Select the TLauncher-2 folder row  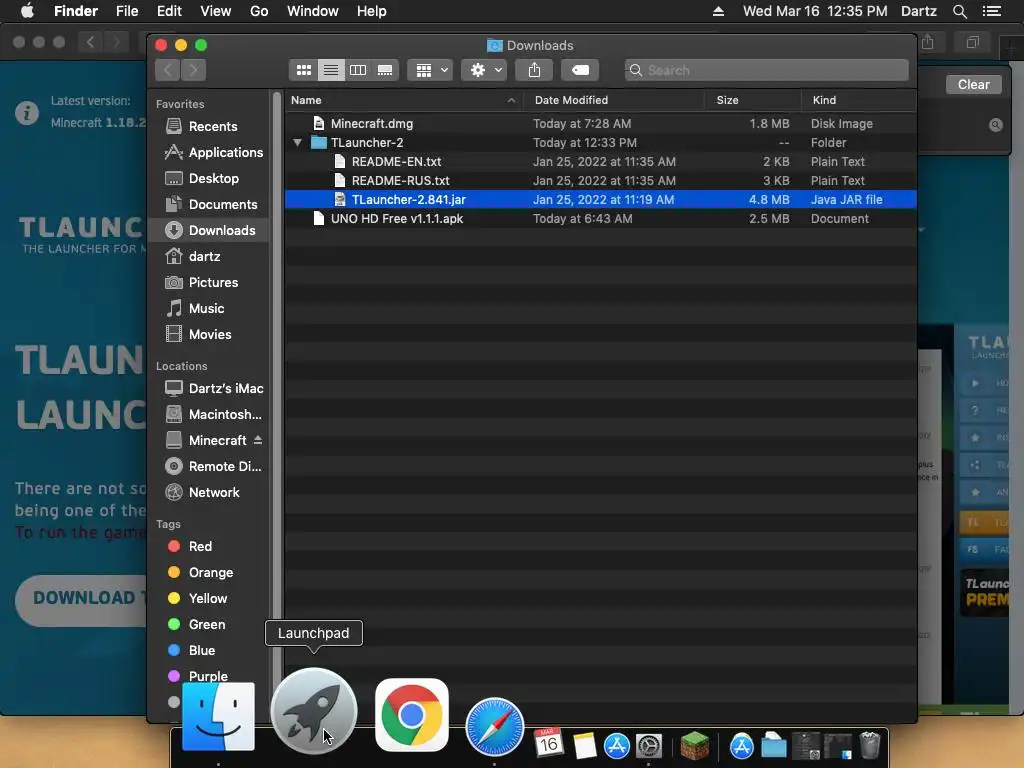click(600, 142)
